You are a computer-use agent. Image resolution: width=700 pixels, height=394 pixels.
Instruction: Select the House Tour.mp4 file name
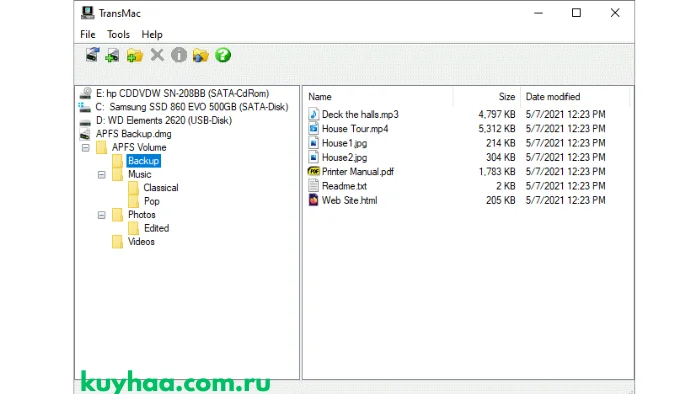pyautogui.click(x=355, y=129)
